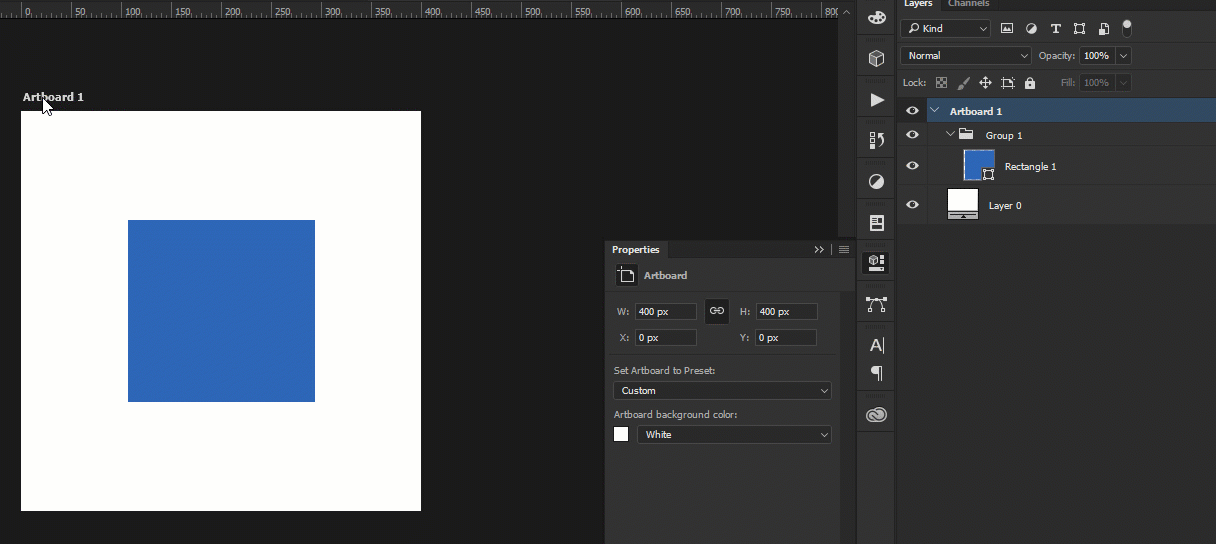Image resolution: width=1216 pixels, height=544 pixels.
Task: Click the artboard background white color swatch
Action: coord(621,434)
